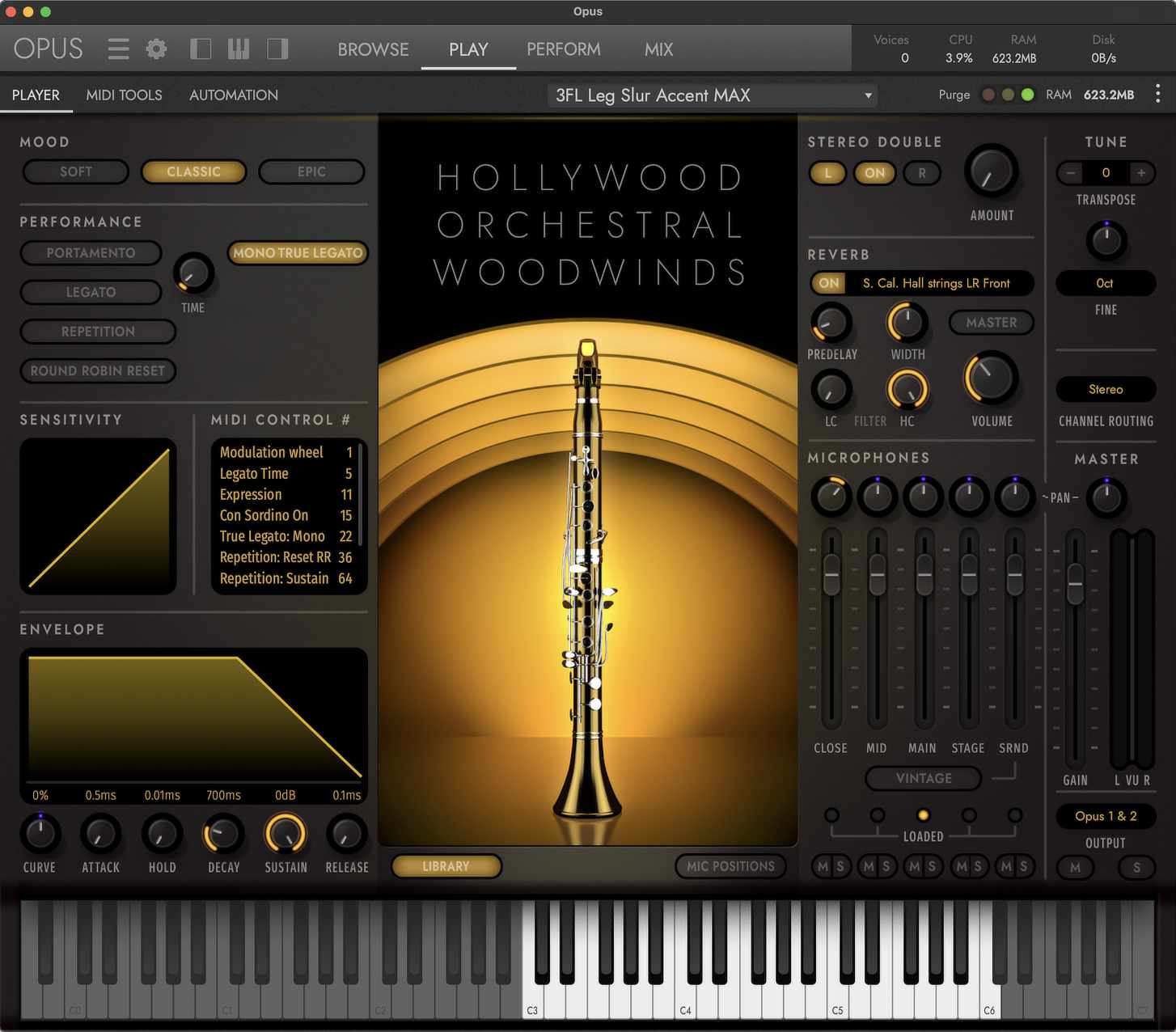Click the Close mic volume fader

[831, 577]
